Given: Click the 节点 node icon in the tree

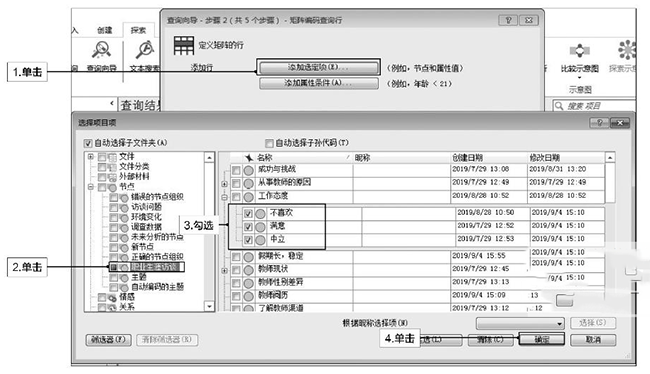Looking at the screenshot, I should coord(112,187).
